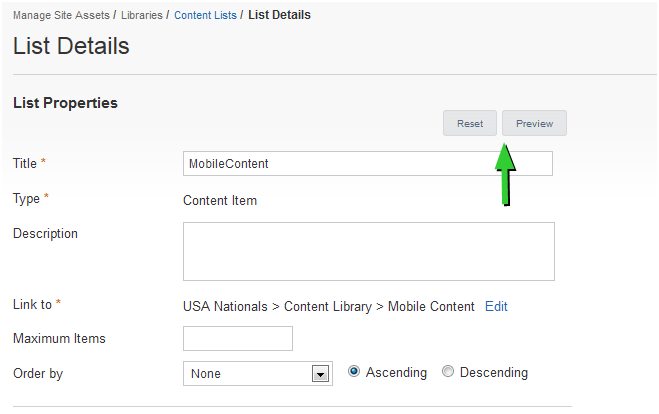
Task: Click the List Details breadcrumb text
Action: coord(279,15)
